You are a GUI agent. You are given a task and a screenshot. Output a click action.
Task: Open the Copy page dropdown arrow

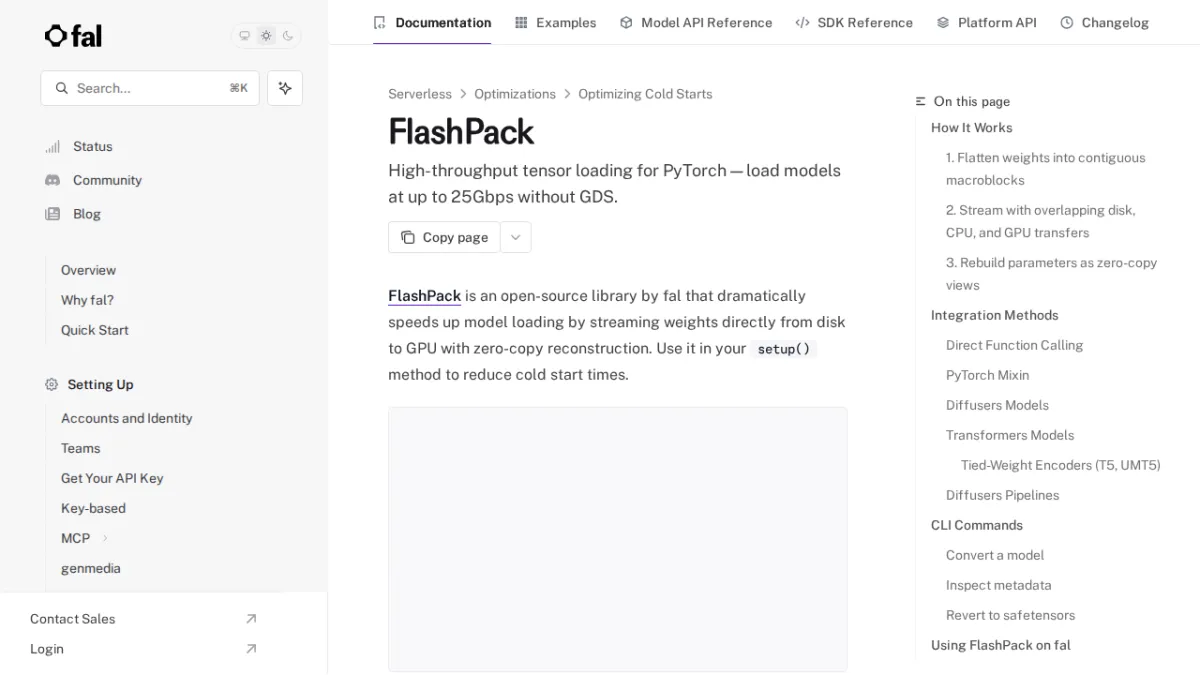click(516, 237)
